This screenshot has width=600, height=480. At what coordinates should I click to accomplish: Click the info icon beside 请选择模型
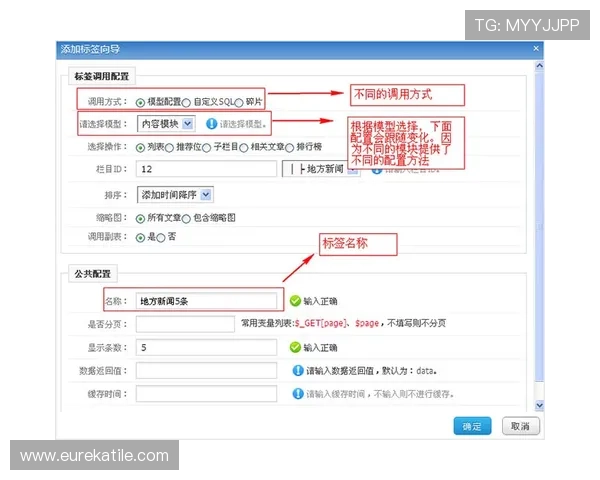[x=211, y=124]
